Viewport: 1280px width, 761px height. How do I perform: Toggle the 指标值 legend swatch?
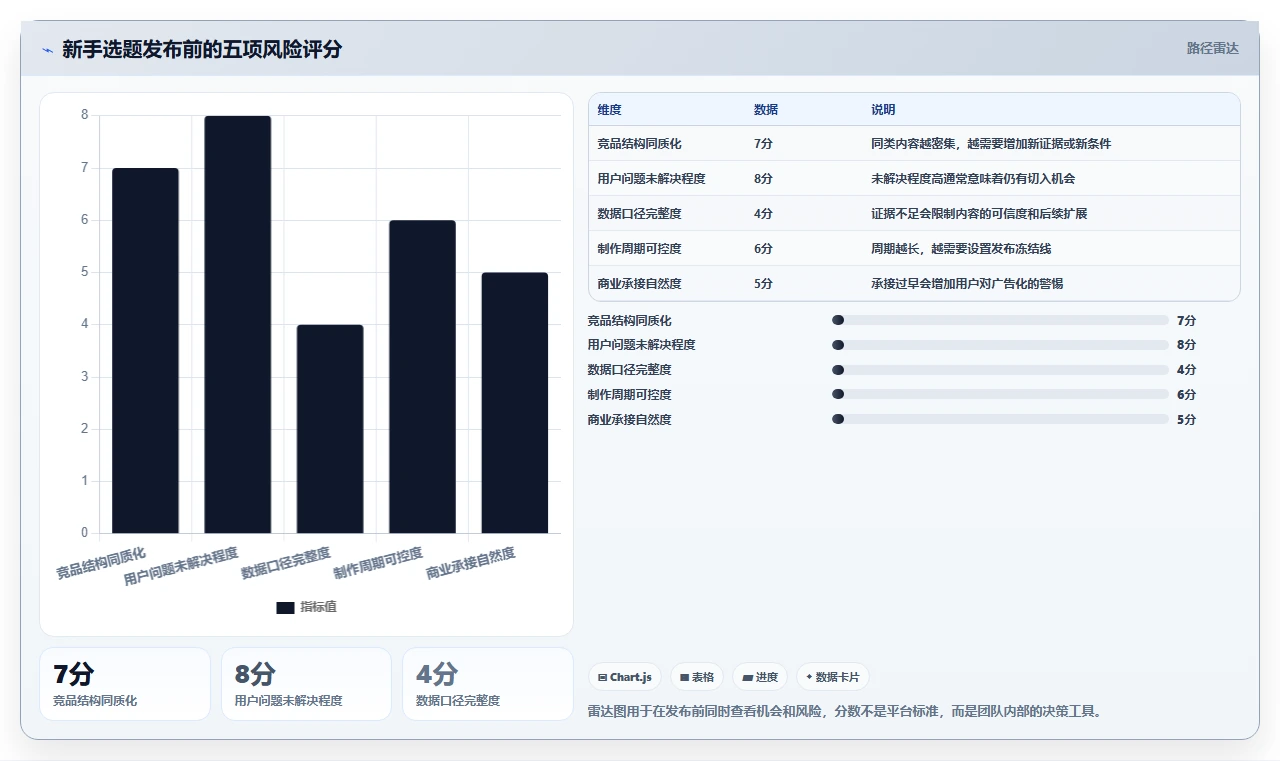[x=285, y=607]
